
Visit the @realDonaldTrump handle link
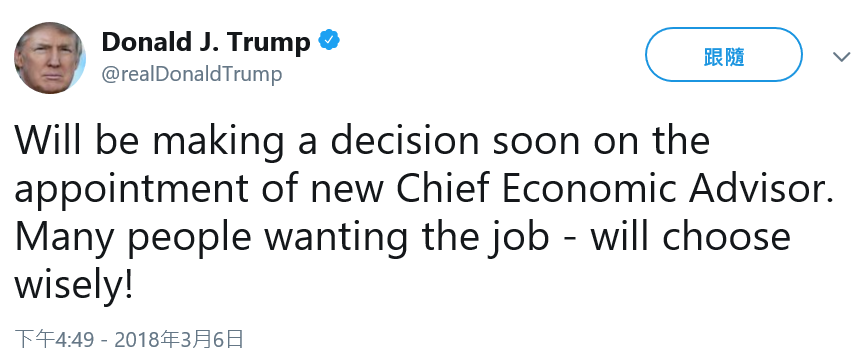coord(192,74)
